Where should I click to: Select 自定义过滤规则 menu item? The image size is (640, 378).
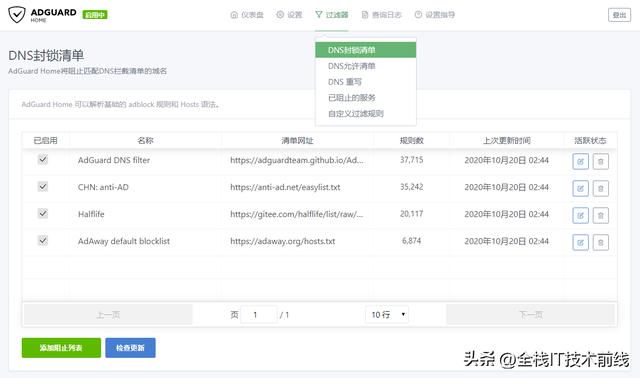pos(366,113)
